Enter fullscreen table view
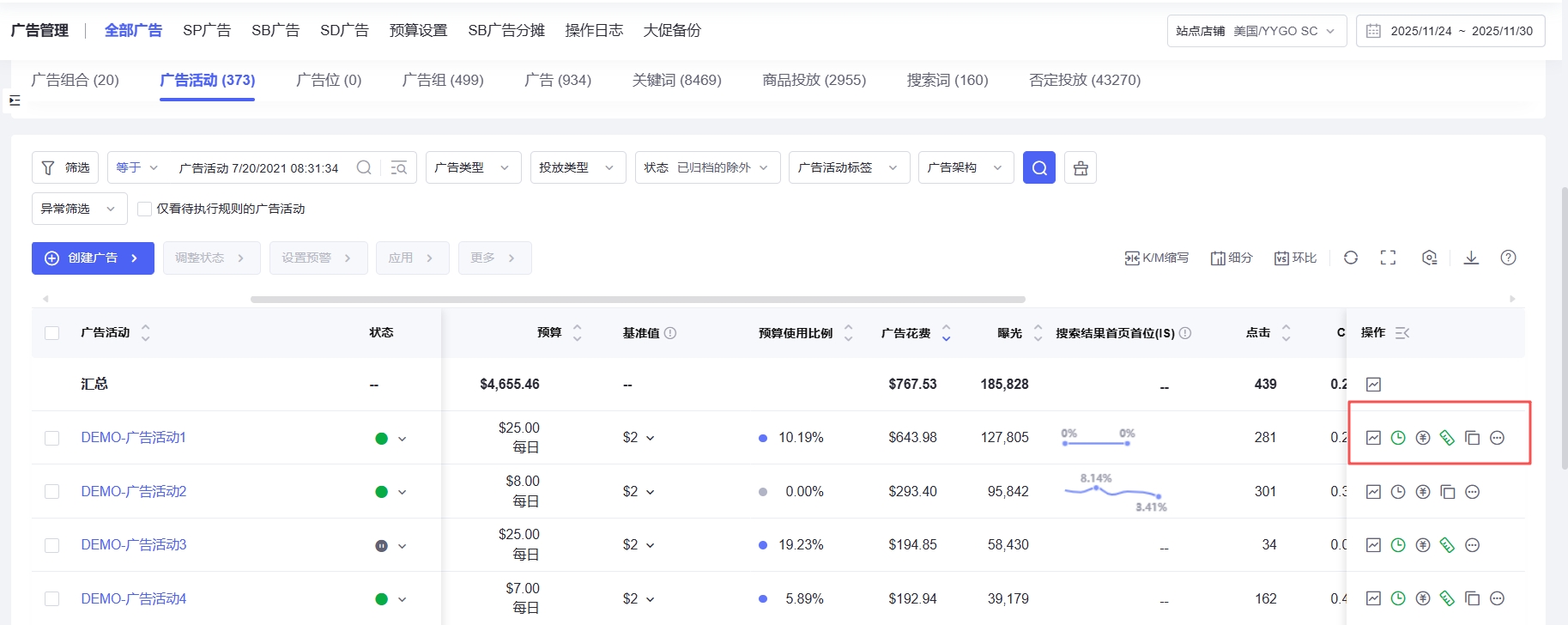Image resolution: width=1568 pixels, height=625 pixels. [1388, 258]
